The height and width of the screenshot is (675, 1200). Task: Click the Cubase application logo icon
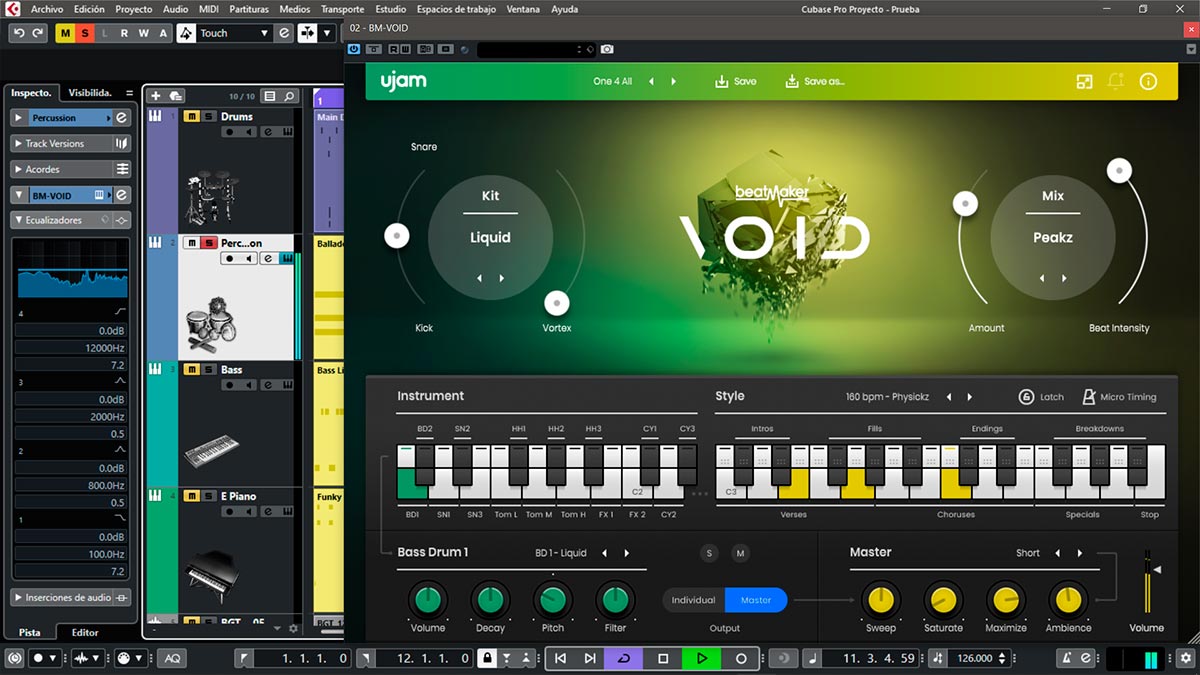(13, 9)
